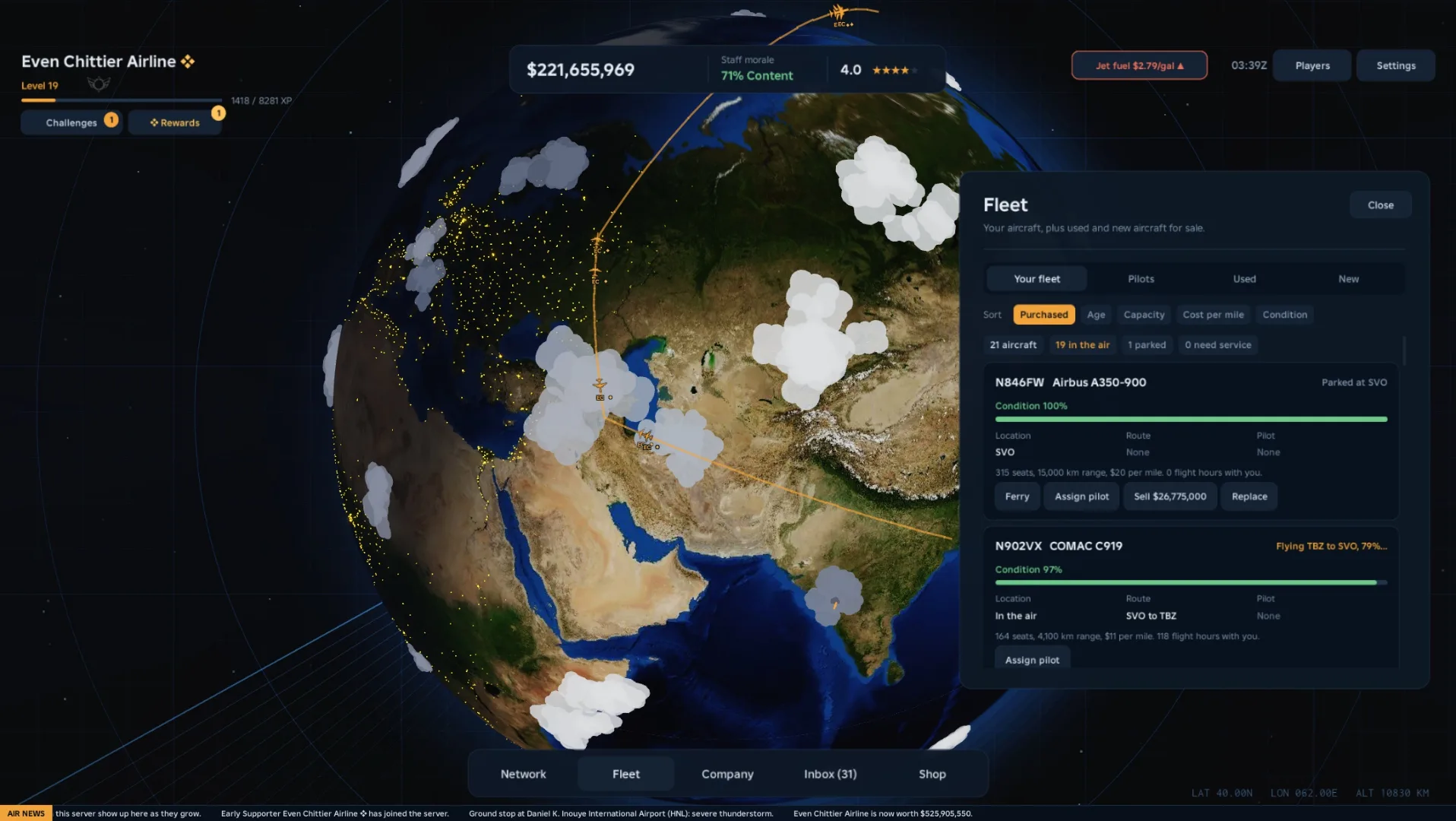Click the $221,655,969 cash balance
This screenshot has width=1456, height=821.
581,70
